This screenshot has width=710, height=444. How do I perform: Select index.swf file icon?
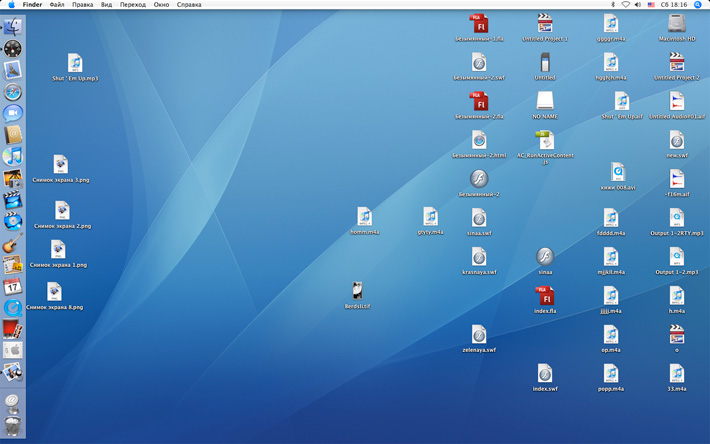tap(545, 373)
